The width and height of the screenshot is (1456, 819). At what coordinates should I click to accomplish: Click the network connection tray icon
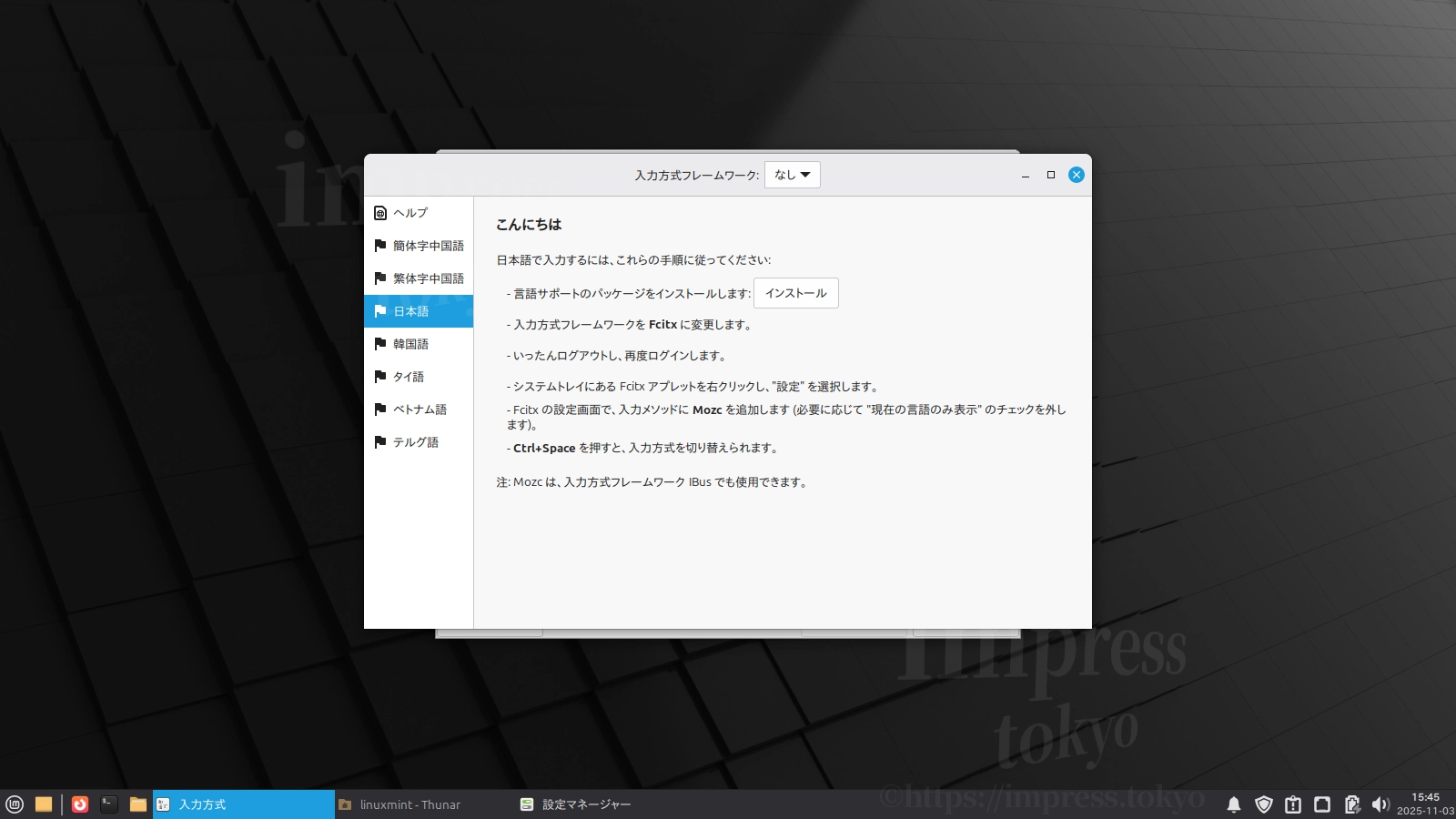1322,804
